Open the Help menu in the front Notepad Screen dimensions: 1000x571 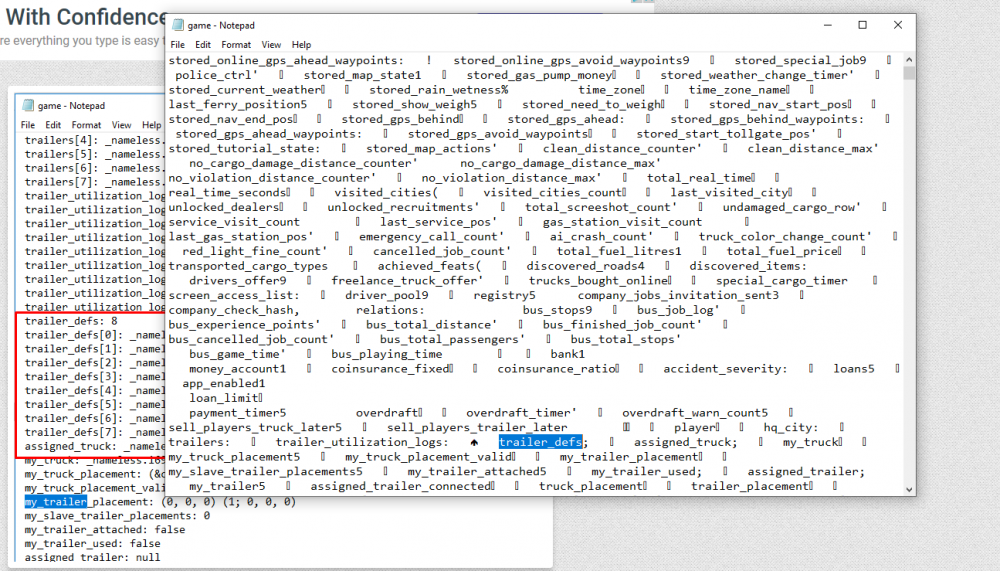point(301,45)
